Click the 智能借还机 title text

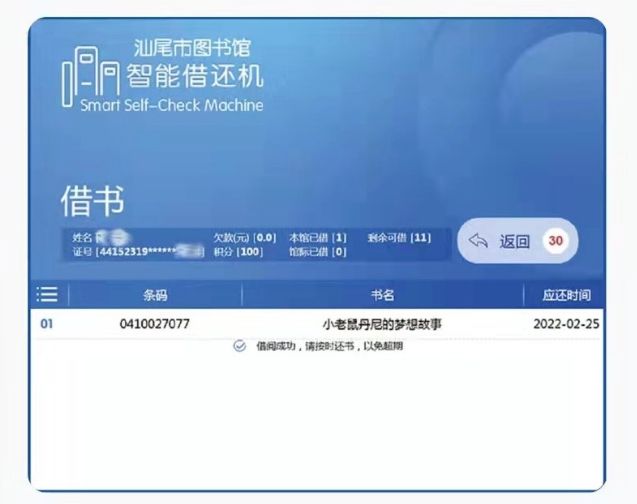[x=195, y=76]
